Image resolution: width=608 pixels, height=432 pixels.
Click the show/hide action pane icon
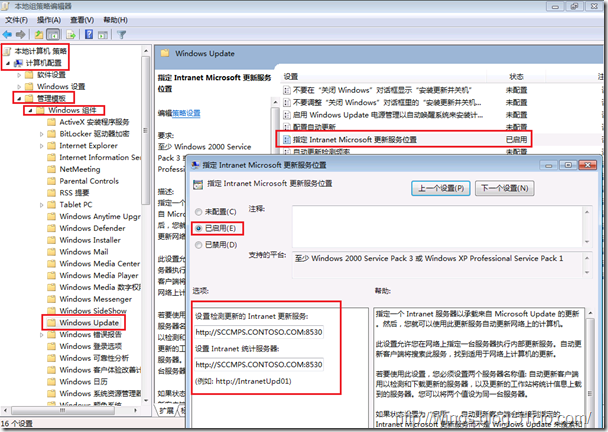103,35
